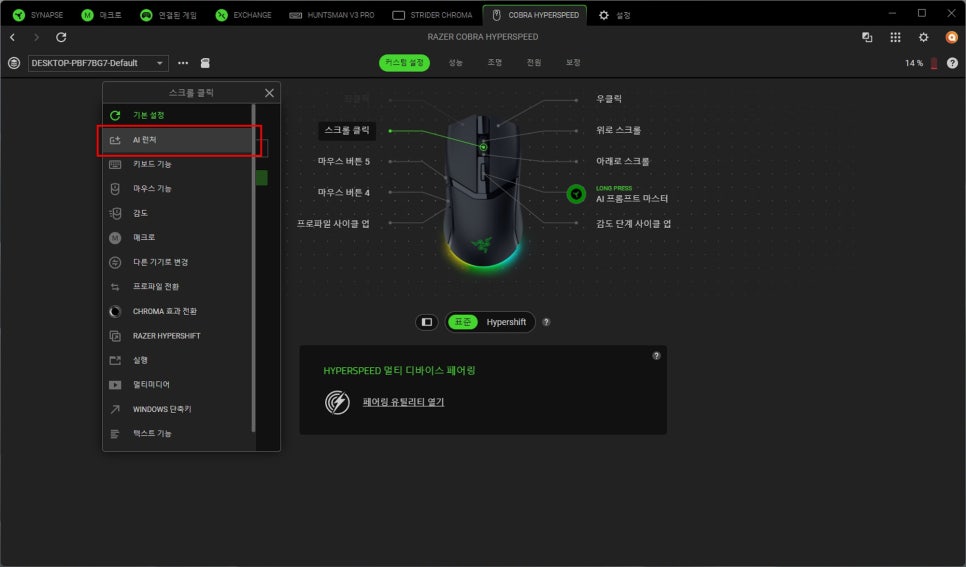The height and width of the screenshot is (567, 966).
Task: Open the profile options three-dot menu
Action: pos(183,63)
